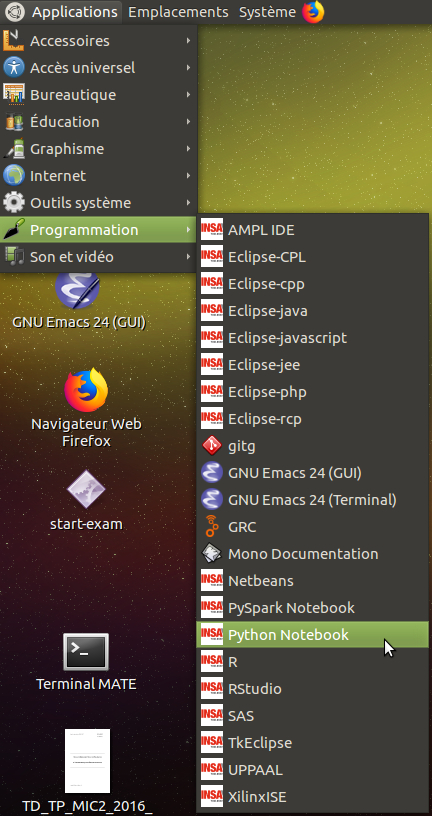Expand the Accès universel submenu arrow
The image size is (432, 816).
tap(188, 68)
